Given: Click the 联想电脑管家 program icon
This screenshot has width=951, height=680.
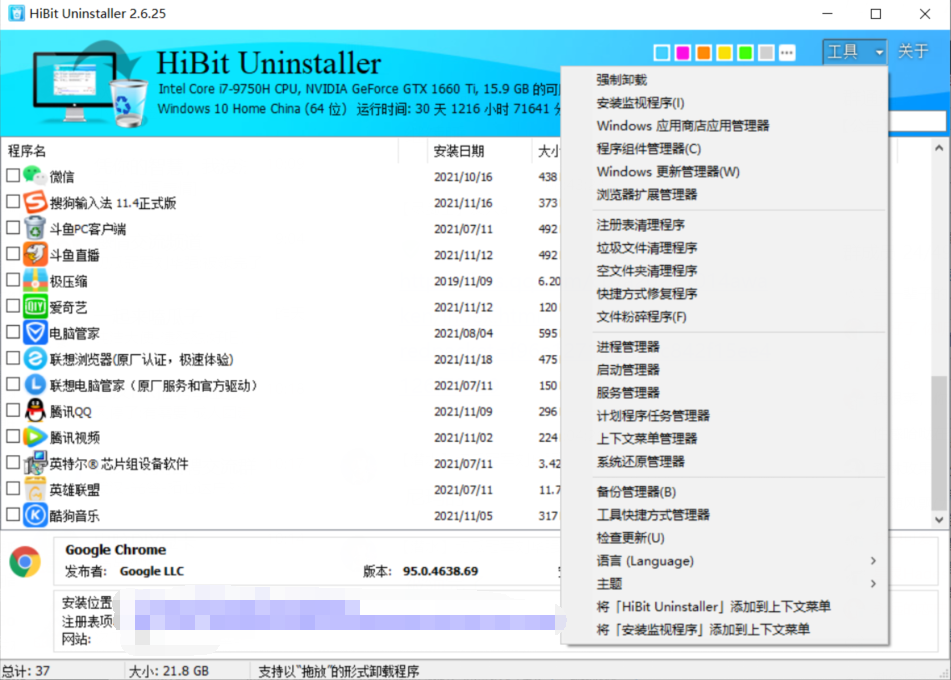Looking at the screenshot, I should tap(35, 385).
